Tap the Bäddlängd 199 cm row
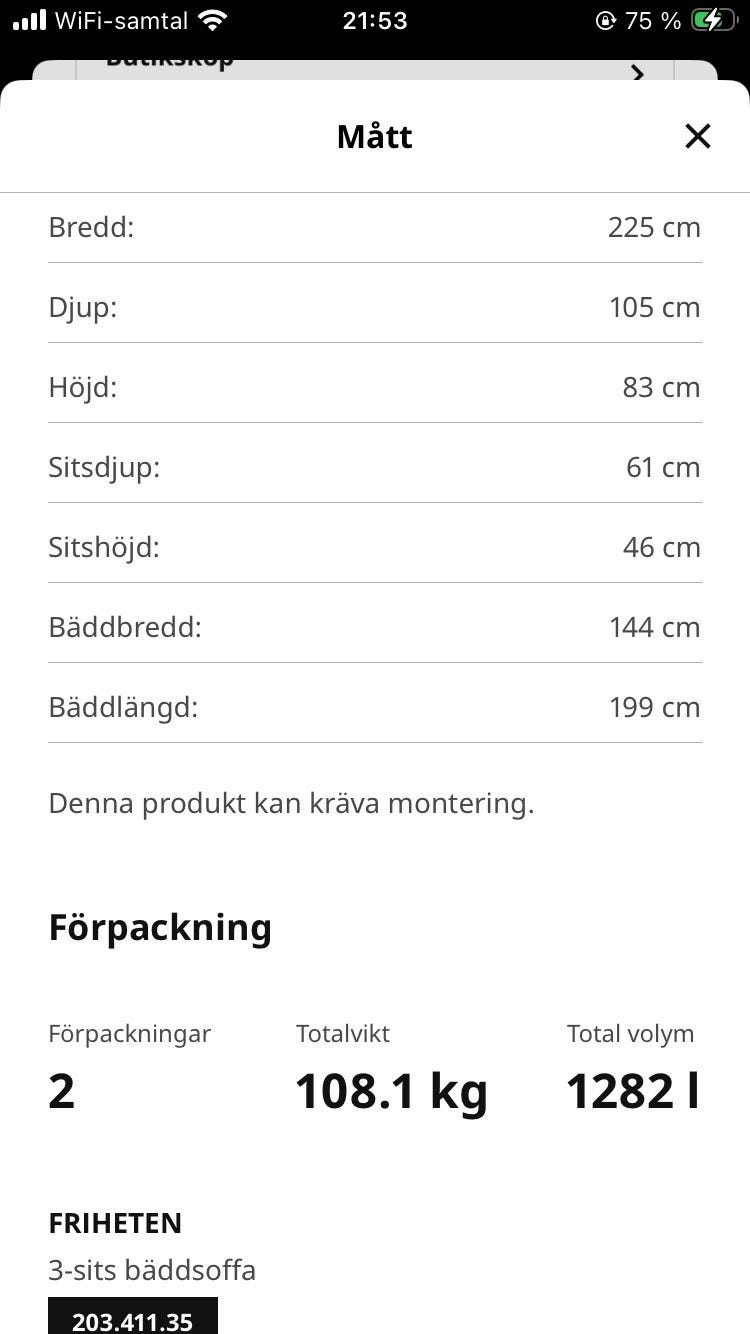The image size is (750, 1334). pyautogui.click(x=375, y=708)
